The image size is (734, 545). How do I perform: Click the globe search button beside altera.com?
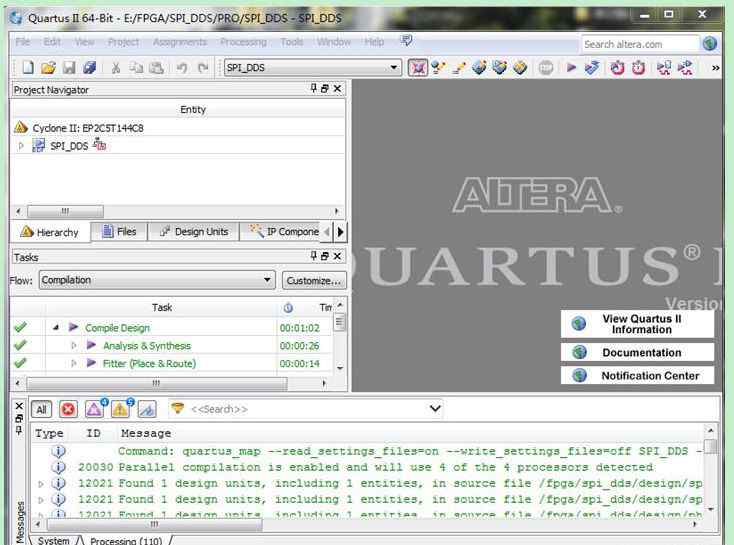(710, 44)
